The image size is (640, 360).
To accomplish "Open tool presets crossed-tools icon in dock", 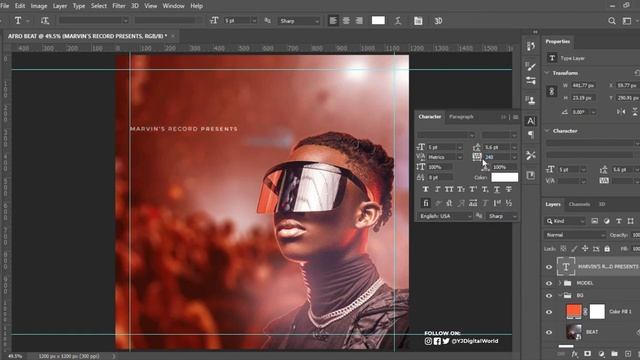I will [531, 155].
